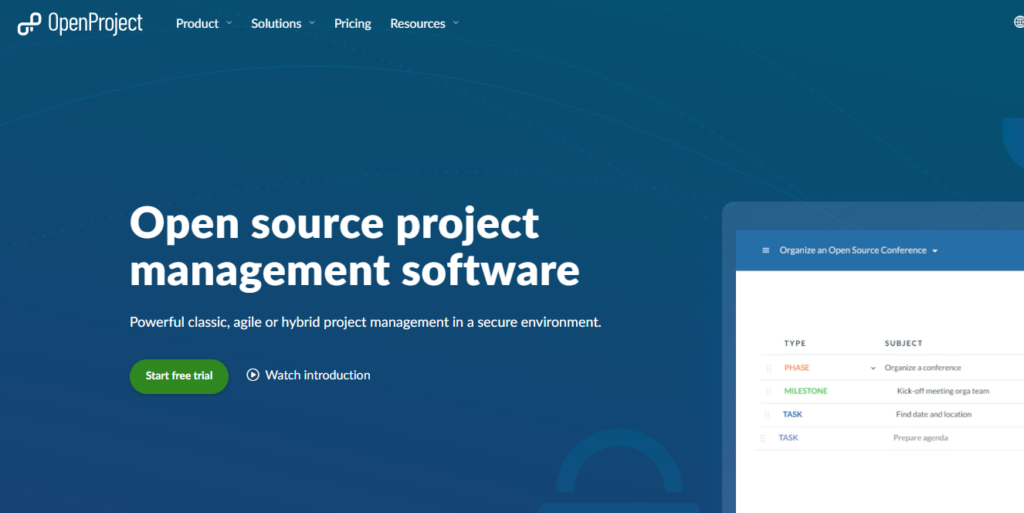Click the PHASE type label

pos(797,367)
